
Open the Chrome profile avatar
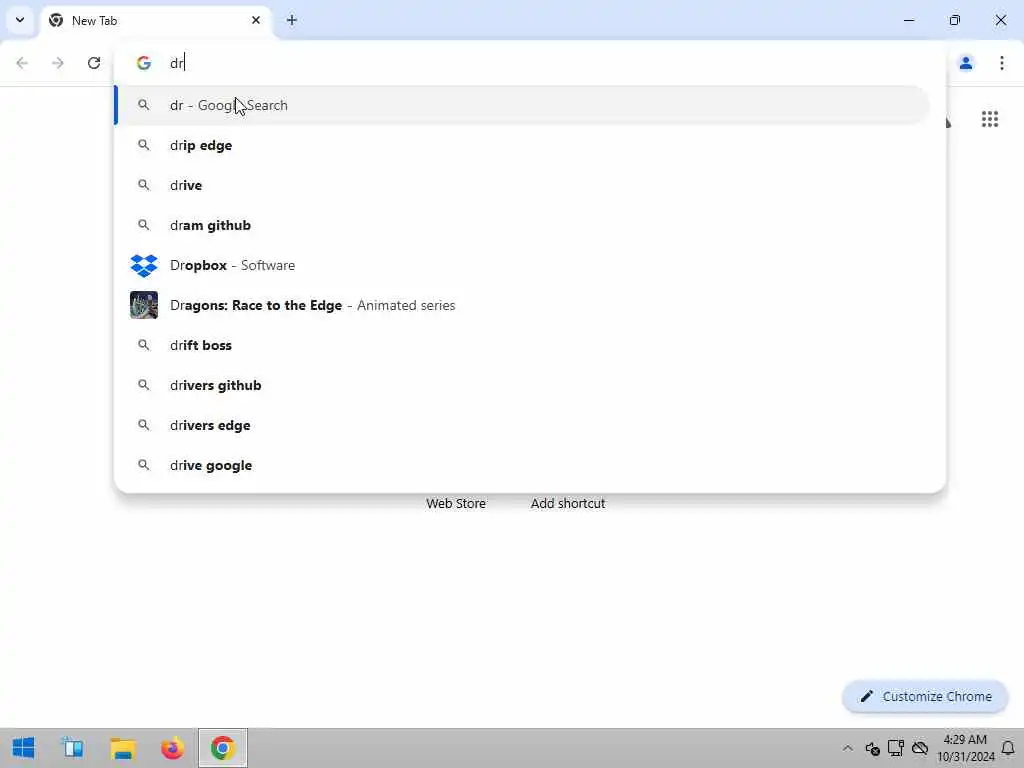(x=965, y=63)
